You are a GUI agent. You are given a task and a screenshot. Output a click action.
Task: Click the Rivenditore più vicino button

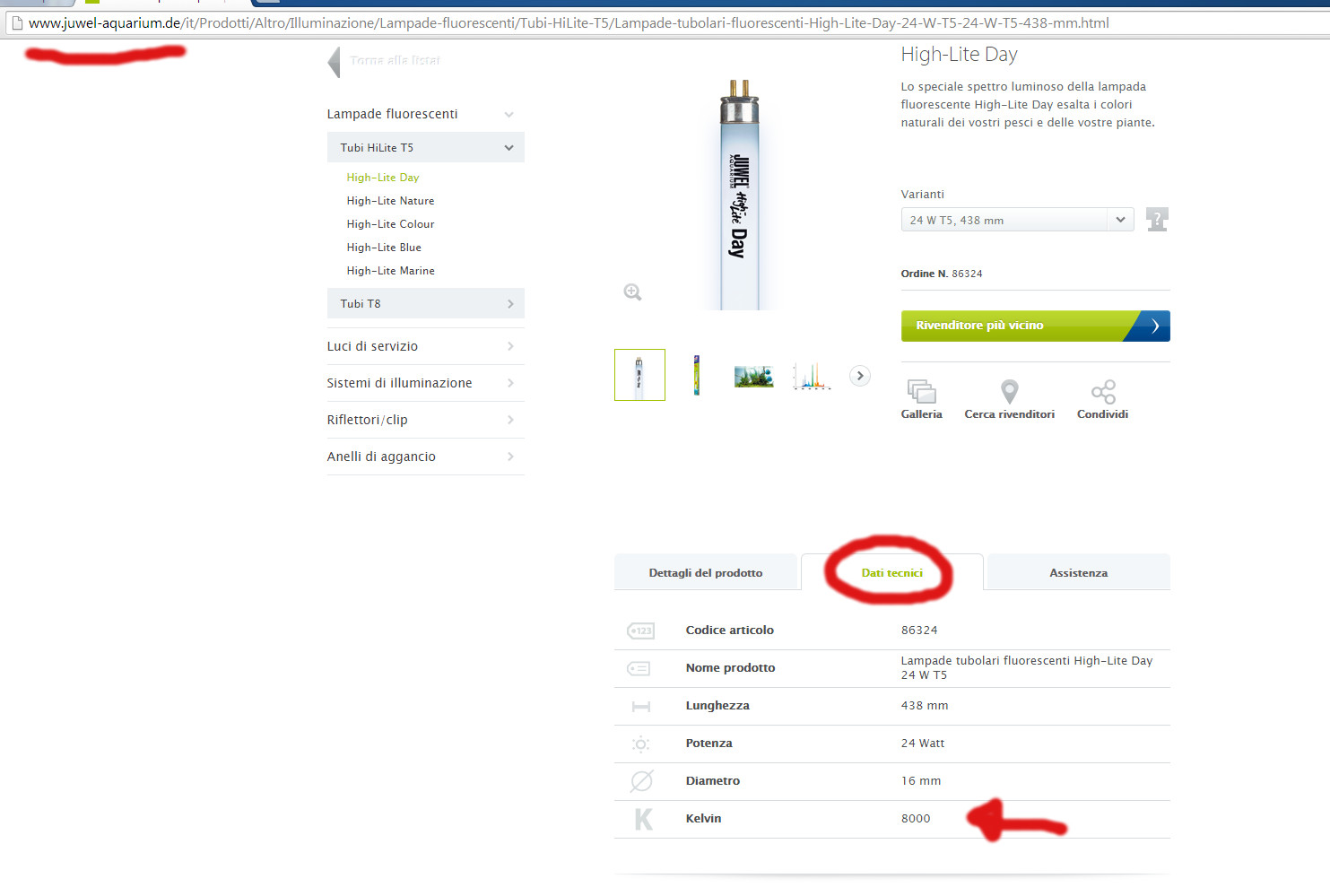[1035, 326]
